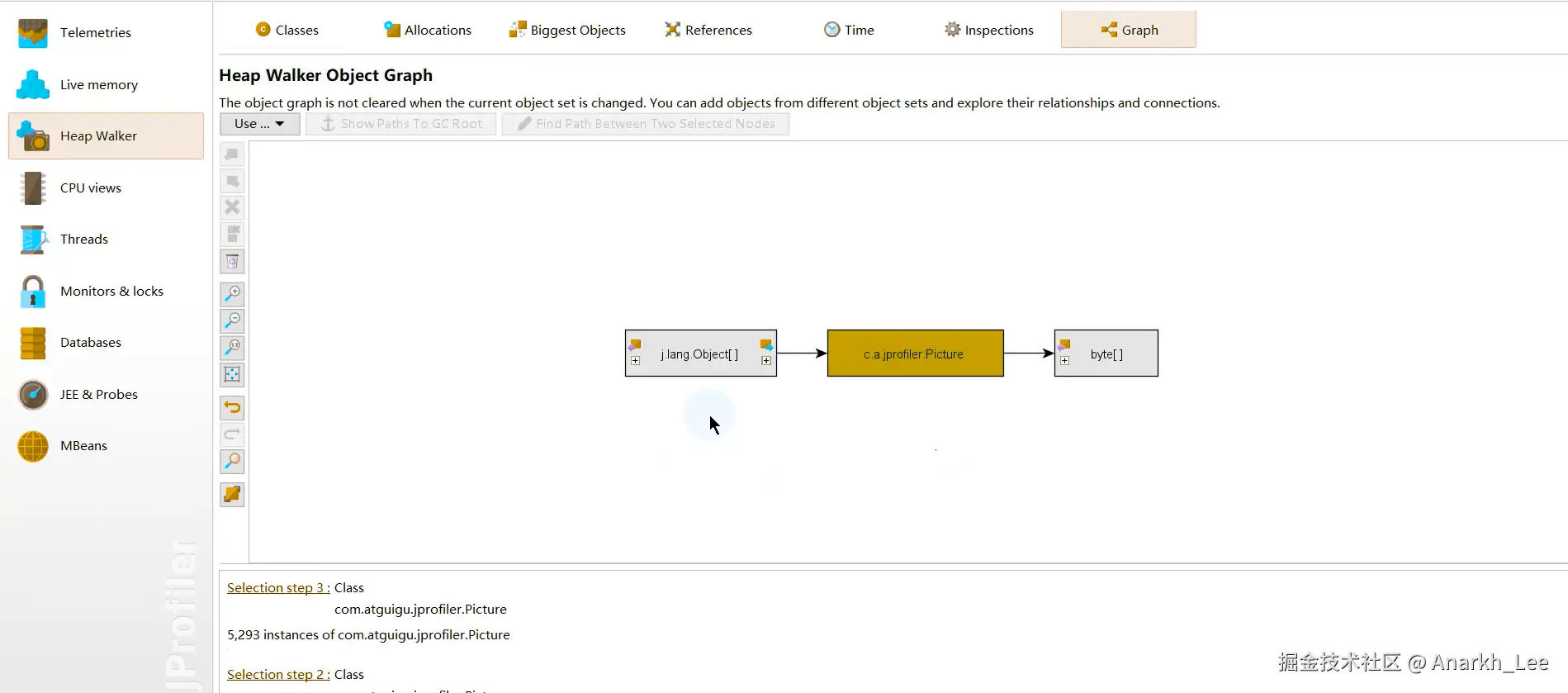Screen dimensions: 1568x693
Task: Open Selection step 2 link
Action: click(278, 675)
